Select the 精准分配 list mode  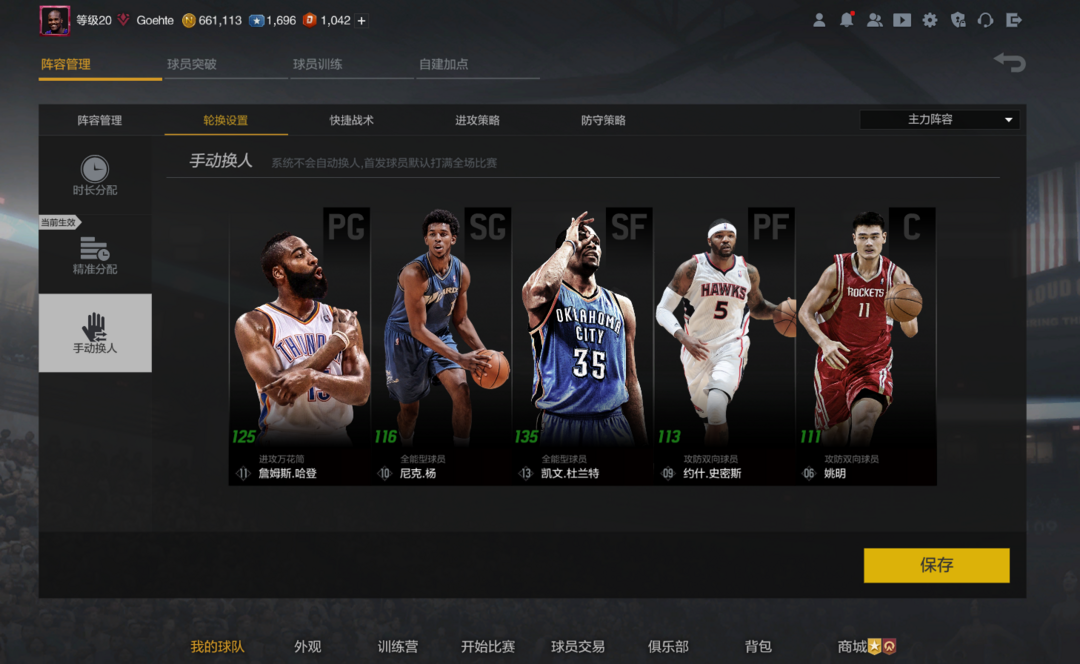pos(95,254)
